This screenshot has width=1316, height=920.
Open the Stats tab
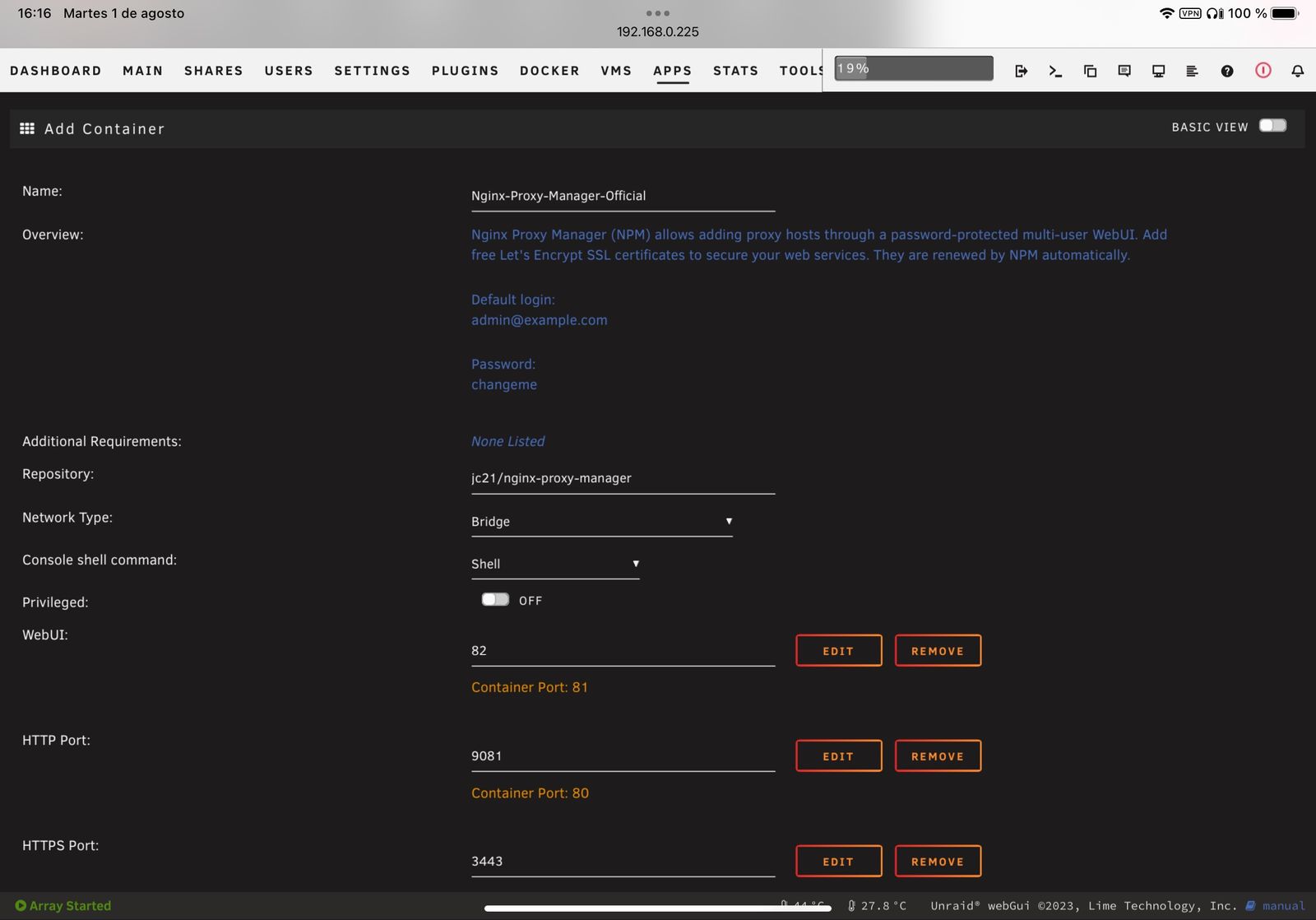(x=736, y=71)
